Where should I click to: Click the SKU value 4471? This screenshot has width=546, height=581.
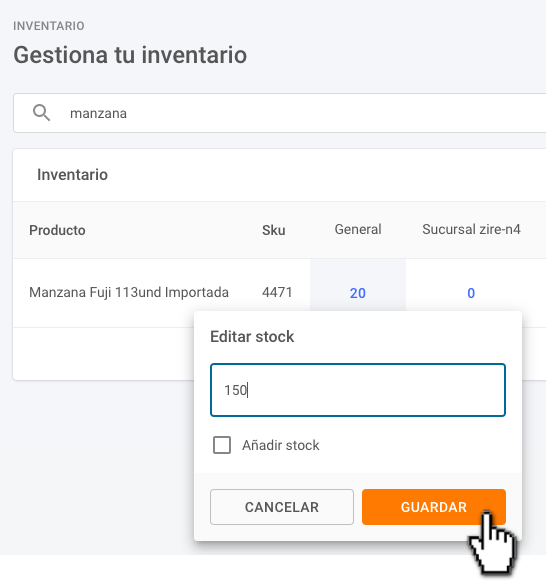pyautogui.click(x=277, y=292)
